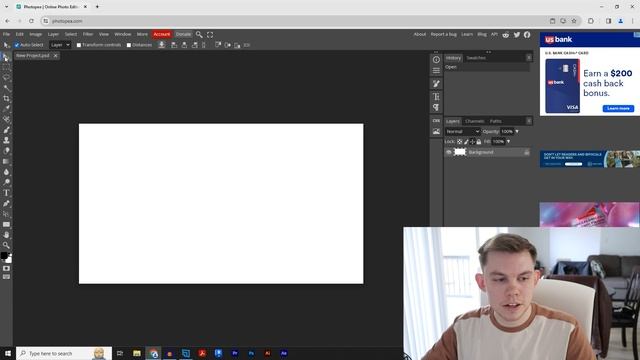Click the Donate button
This screenshot has height=360, width=640.
183,34
